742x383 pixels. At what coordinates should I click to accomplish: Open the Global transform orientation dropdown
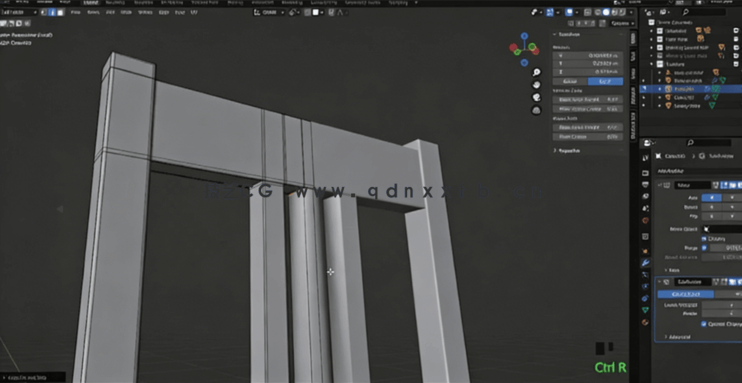(x=269, y=12)
